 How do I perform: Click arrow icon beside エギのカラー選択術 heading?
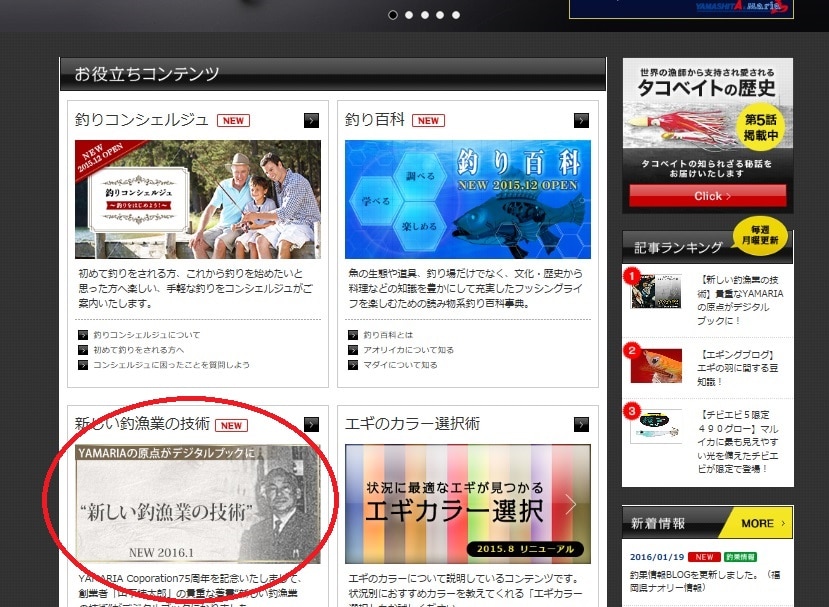click(x=581, y=424)
